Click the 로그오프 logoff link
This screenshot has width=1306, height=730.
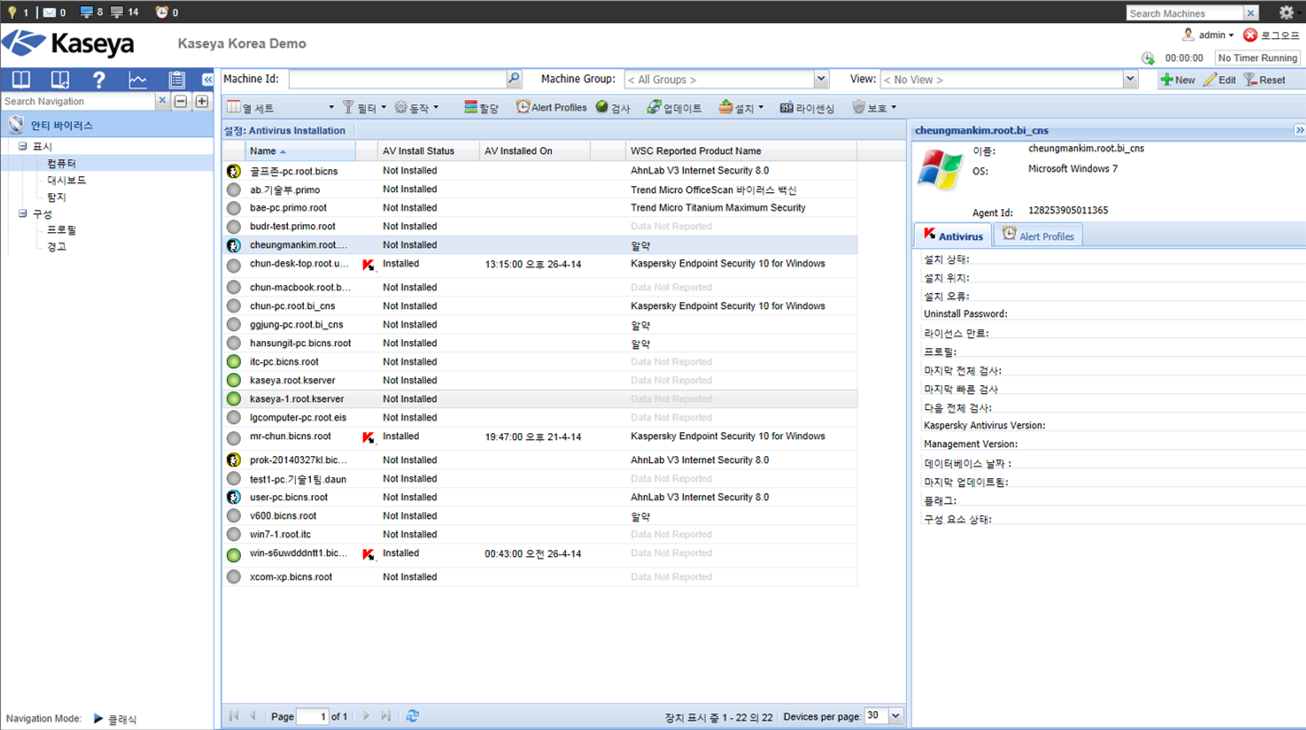point(1271,35)
